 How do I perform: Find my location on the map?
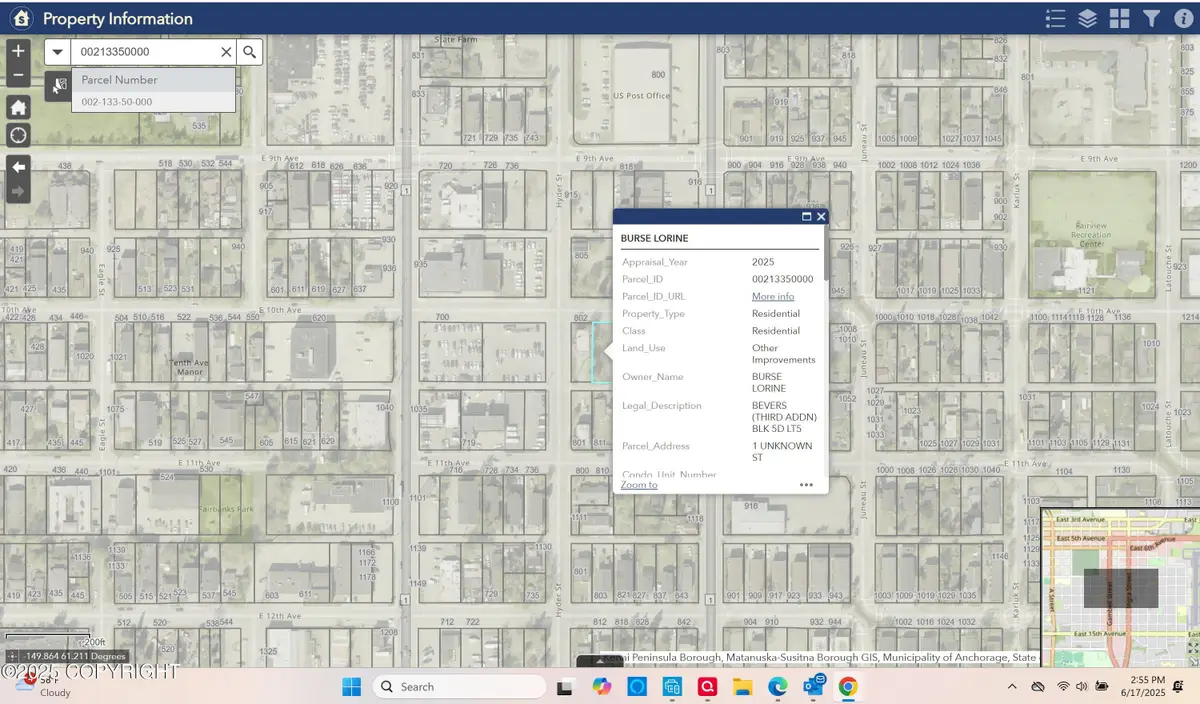18,135
